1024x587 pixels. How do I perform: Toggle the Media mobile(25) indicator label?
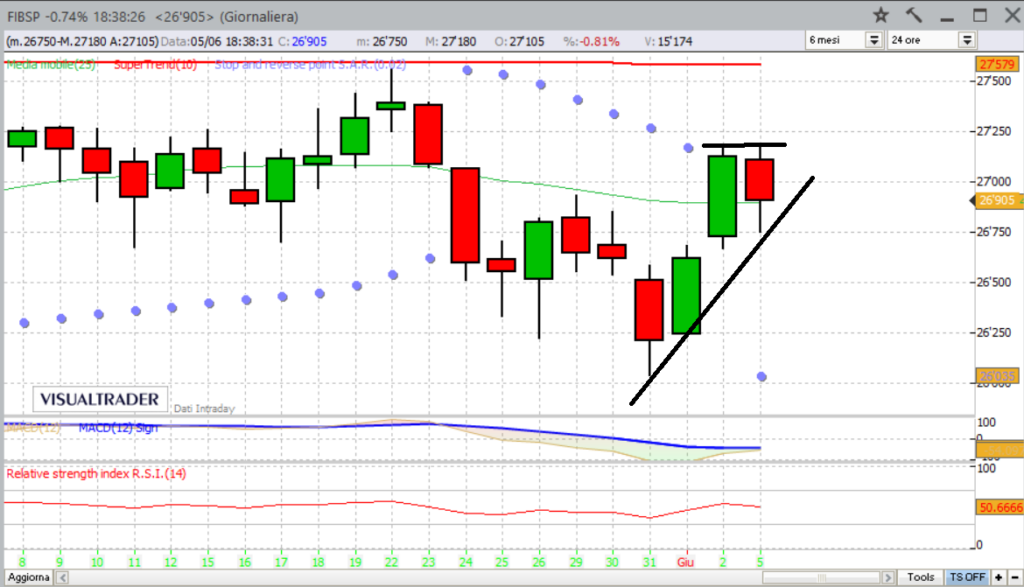tap(50, 65)
